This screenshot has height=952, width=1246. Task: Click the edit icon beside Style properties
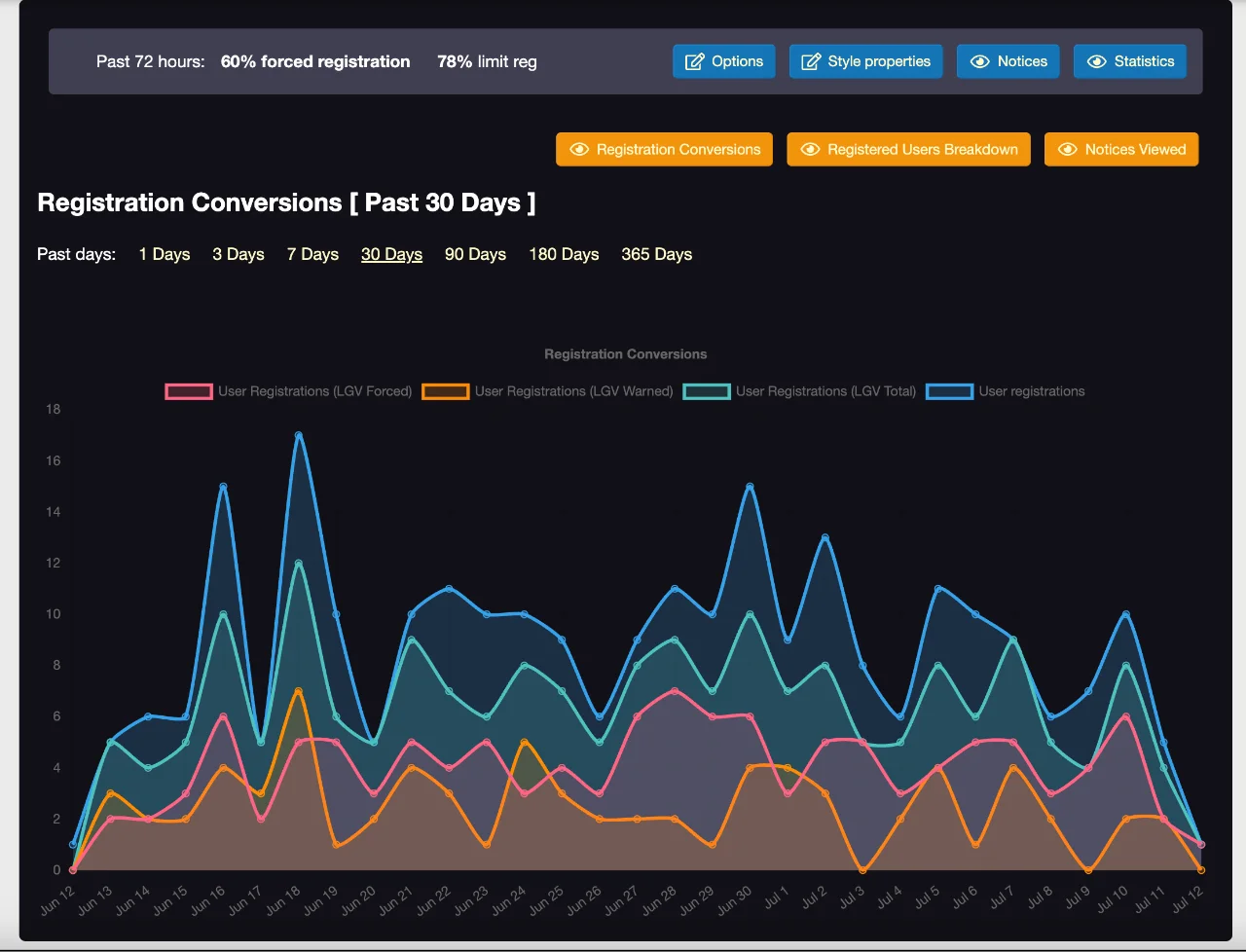click(810, 61)
